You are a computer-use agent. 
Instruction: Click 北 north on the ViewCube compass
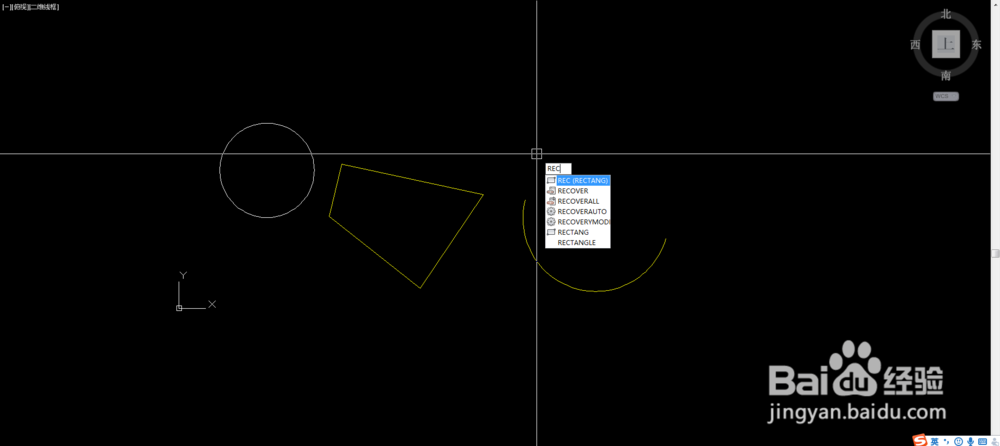946,13
